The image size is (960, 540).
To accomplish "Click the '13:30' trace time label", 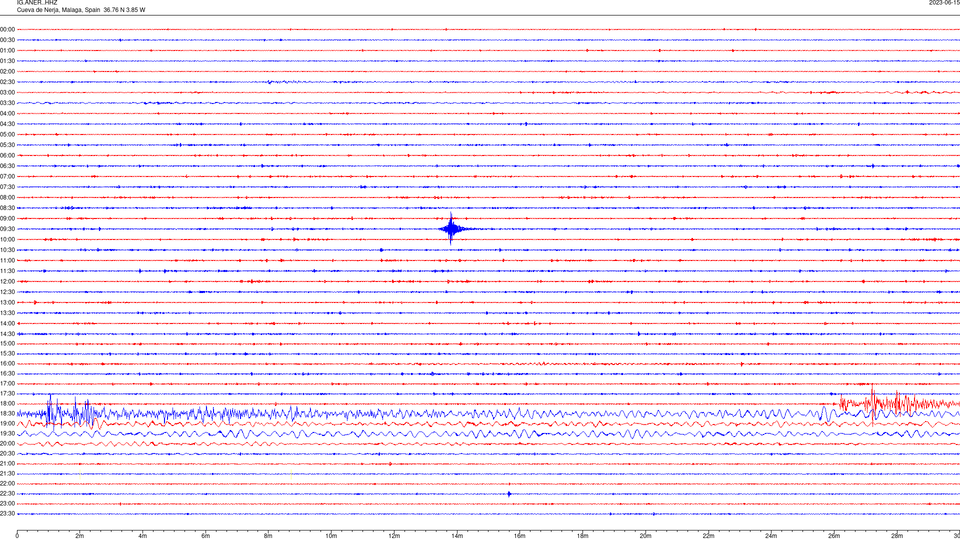I will [7, 313].
